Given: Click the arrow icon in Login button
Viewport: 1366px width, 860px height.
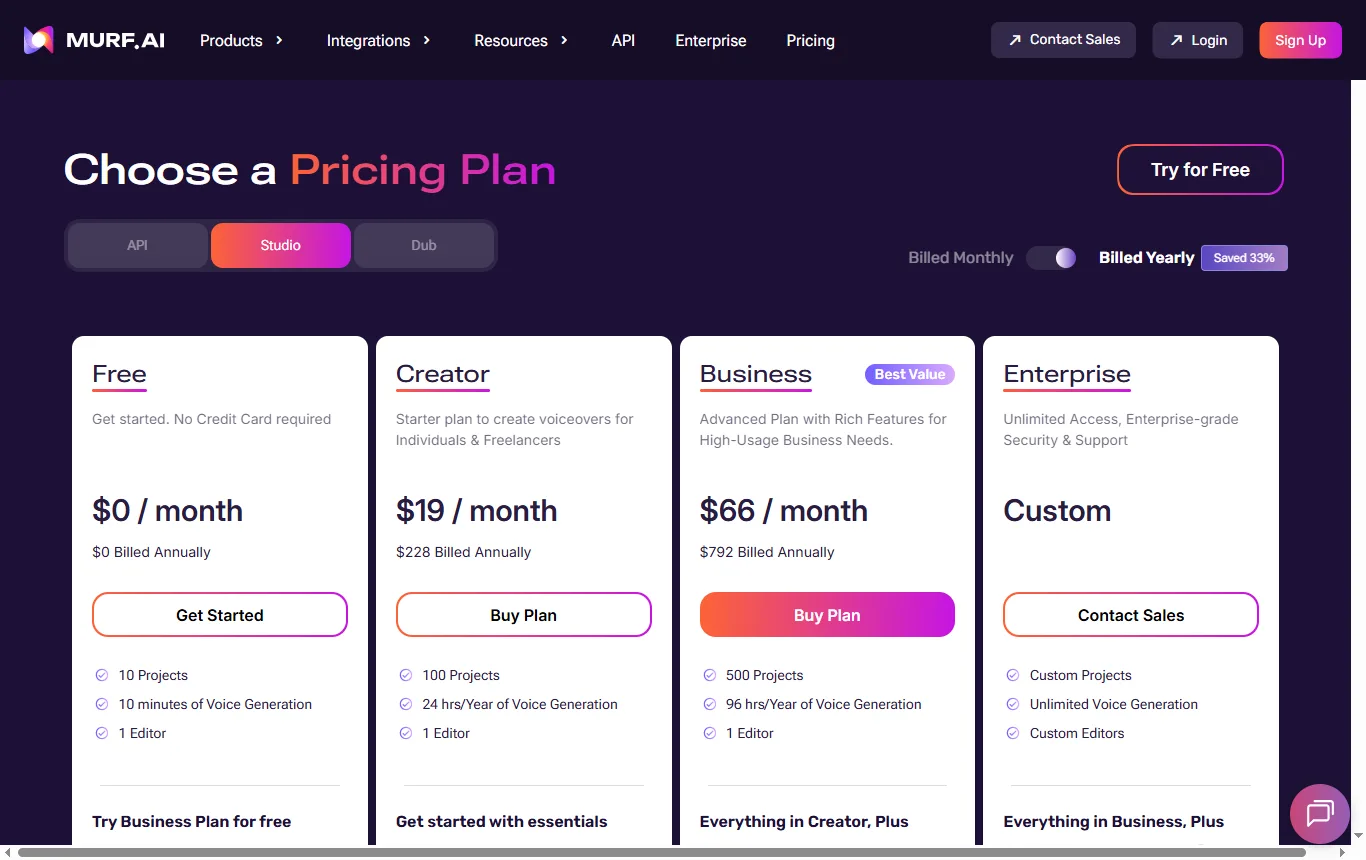Looking at the screenshot, I should pyautogui.click(x=1176, y=40).
